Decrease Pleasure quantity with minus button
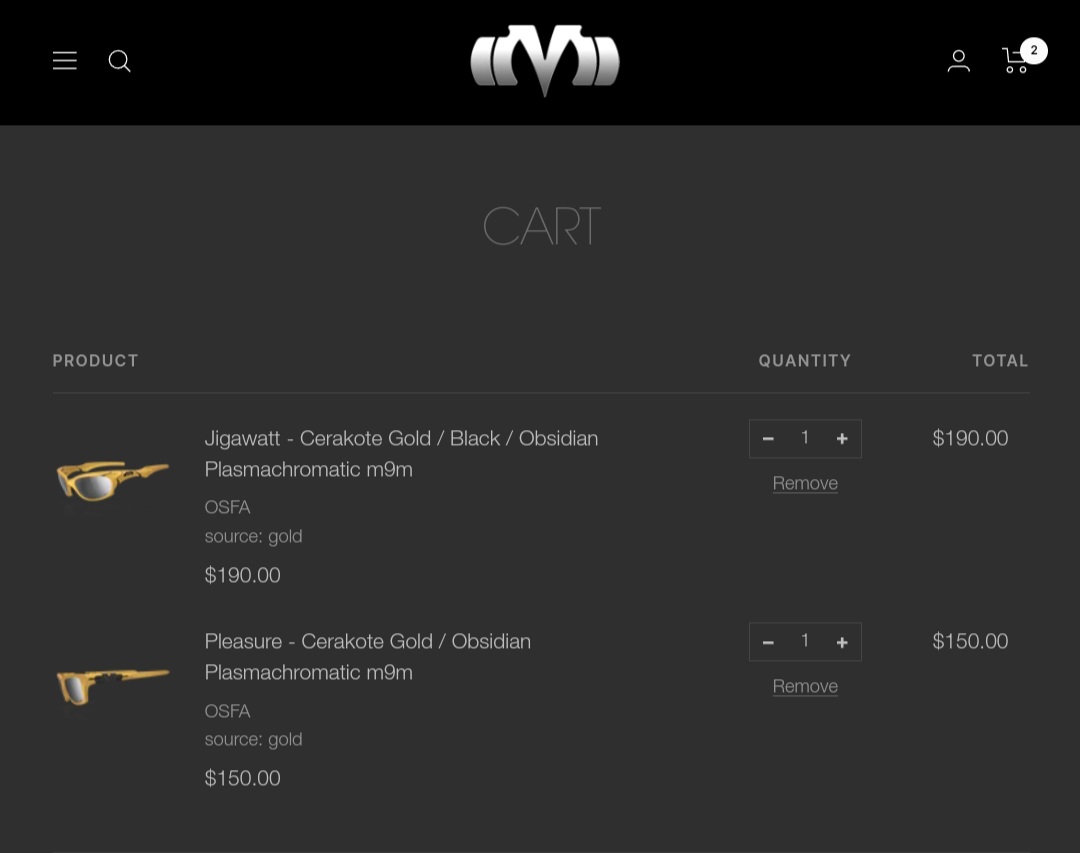Screen dimensions: 1080x853 point(768,642)
